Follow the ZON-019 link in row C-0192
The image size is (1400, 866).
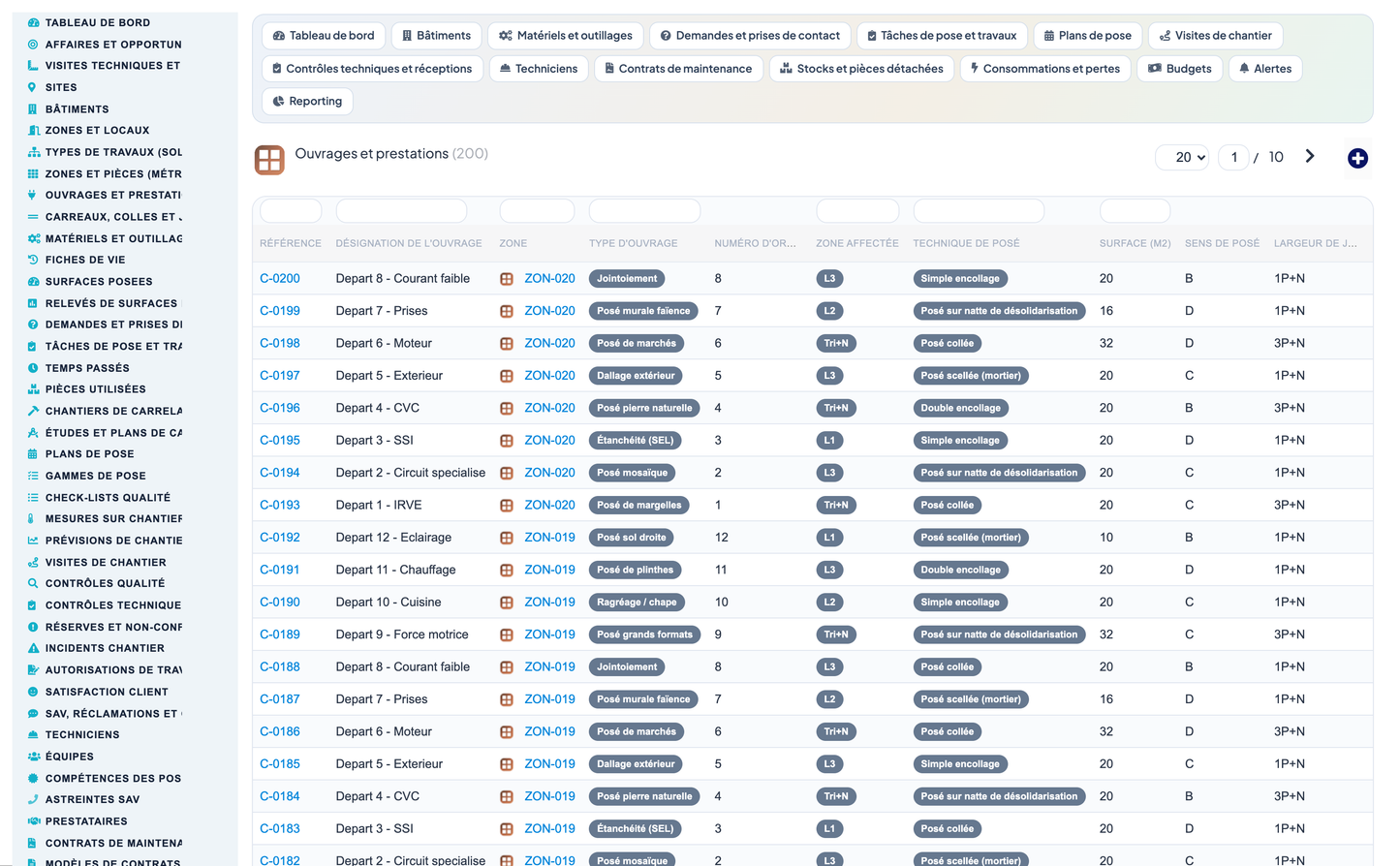click(549, 538)
